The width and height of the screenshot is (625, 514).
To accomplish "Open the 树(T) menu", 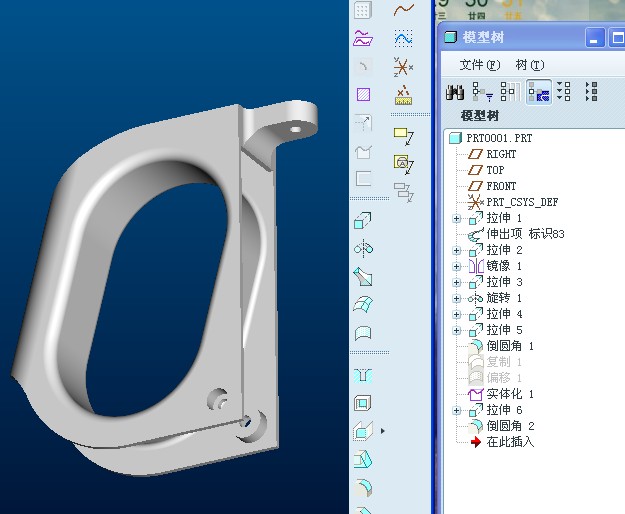I will [x=530, y=65].
